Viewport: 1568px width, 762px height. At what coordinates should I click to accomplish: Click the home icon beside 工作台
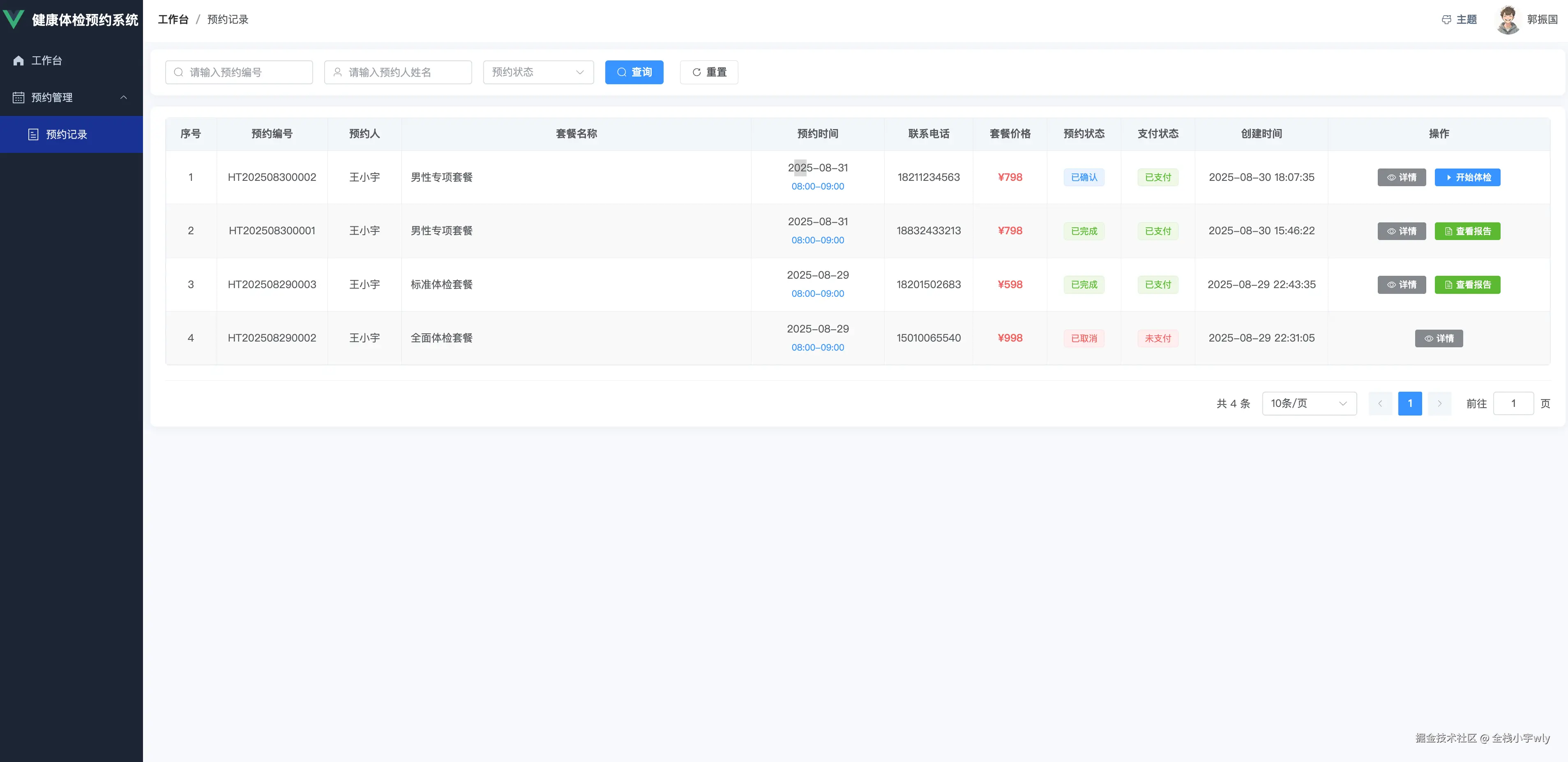coord(18,60)
